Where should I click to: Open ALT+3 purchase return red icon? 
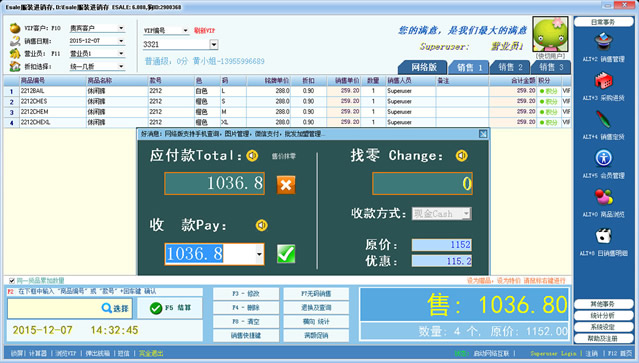(x=603, y=81)
